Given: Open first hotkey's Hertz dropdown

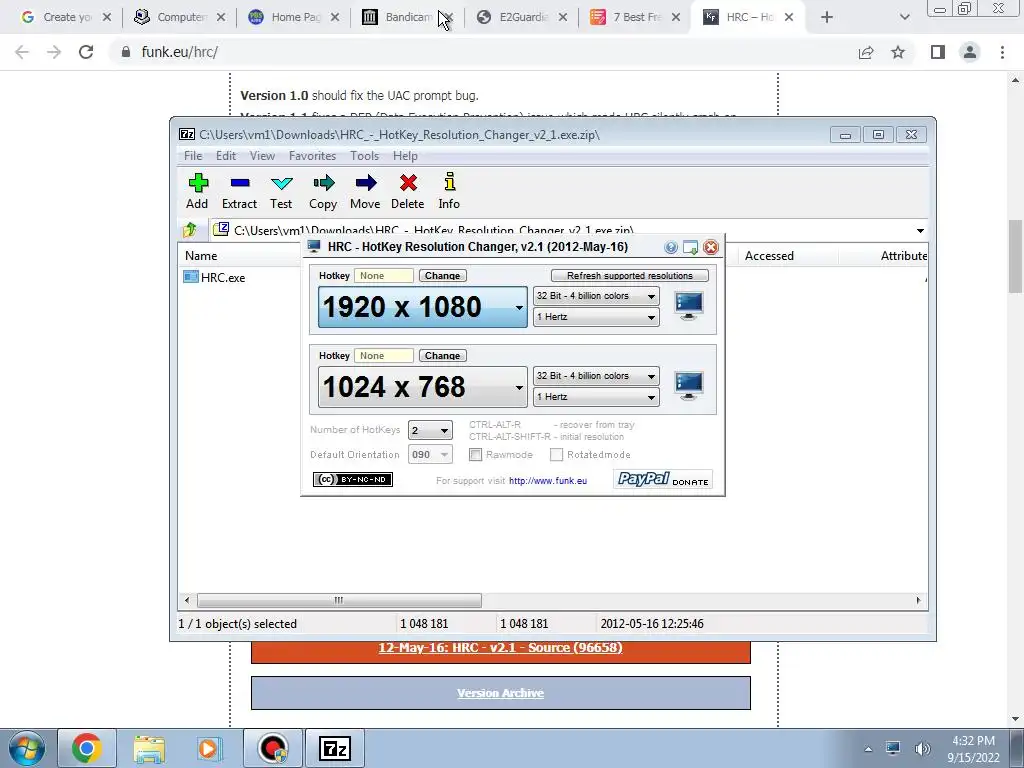Looking at the screenshot, I should pyautogui.click(x=596, y=317).
